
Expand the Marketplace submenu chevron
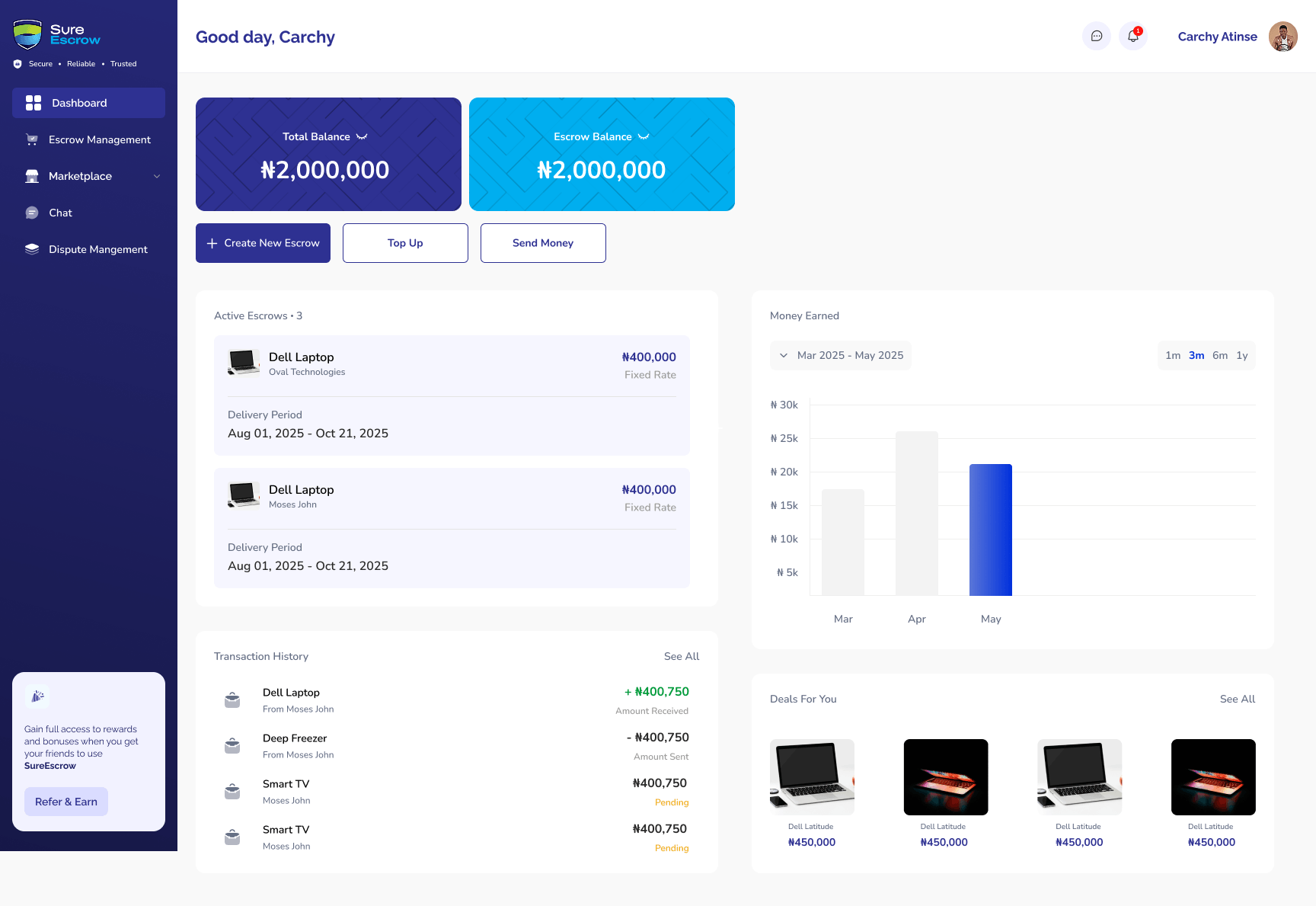[x=157, y=176]
